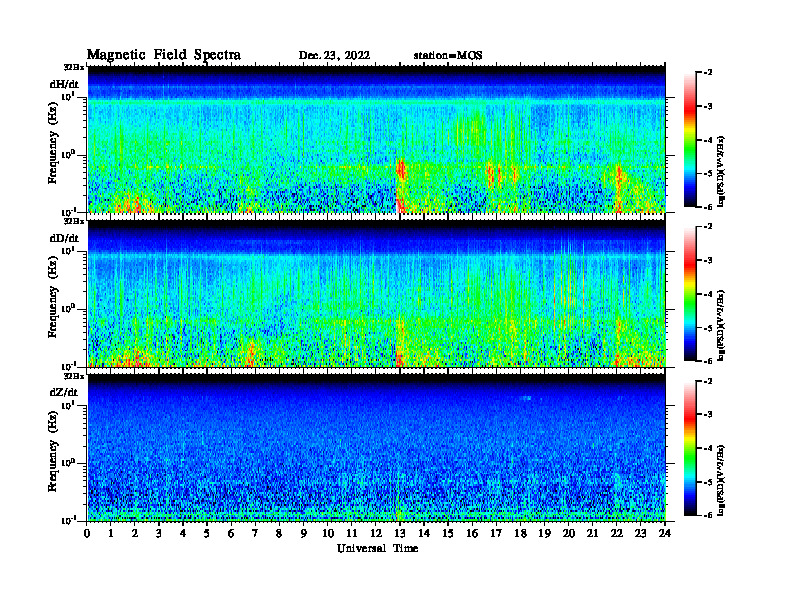This screenshot has width=792, height=612.
Task: Click hour '13' on the time axis
Action: 400,533
